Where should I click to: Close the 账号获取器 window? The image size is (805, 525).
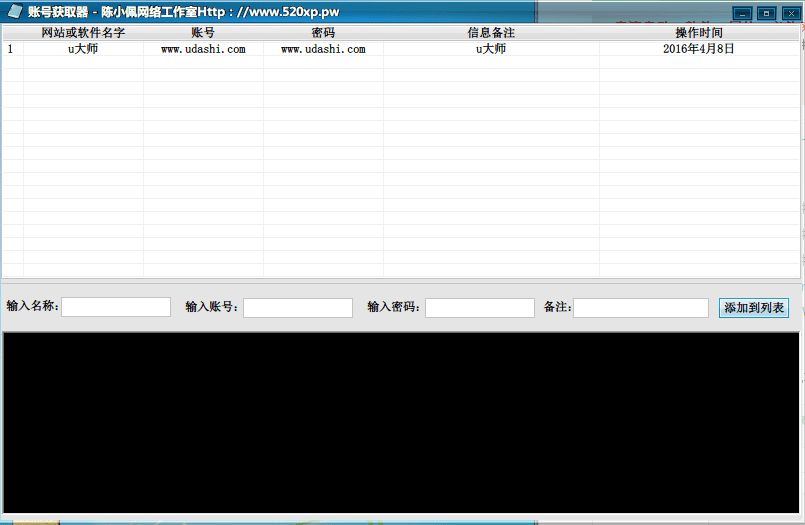789,13
